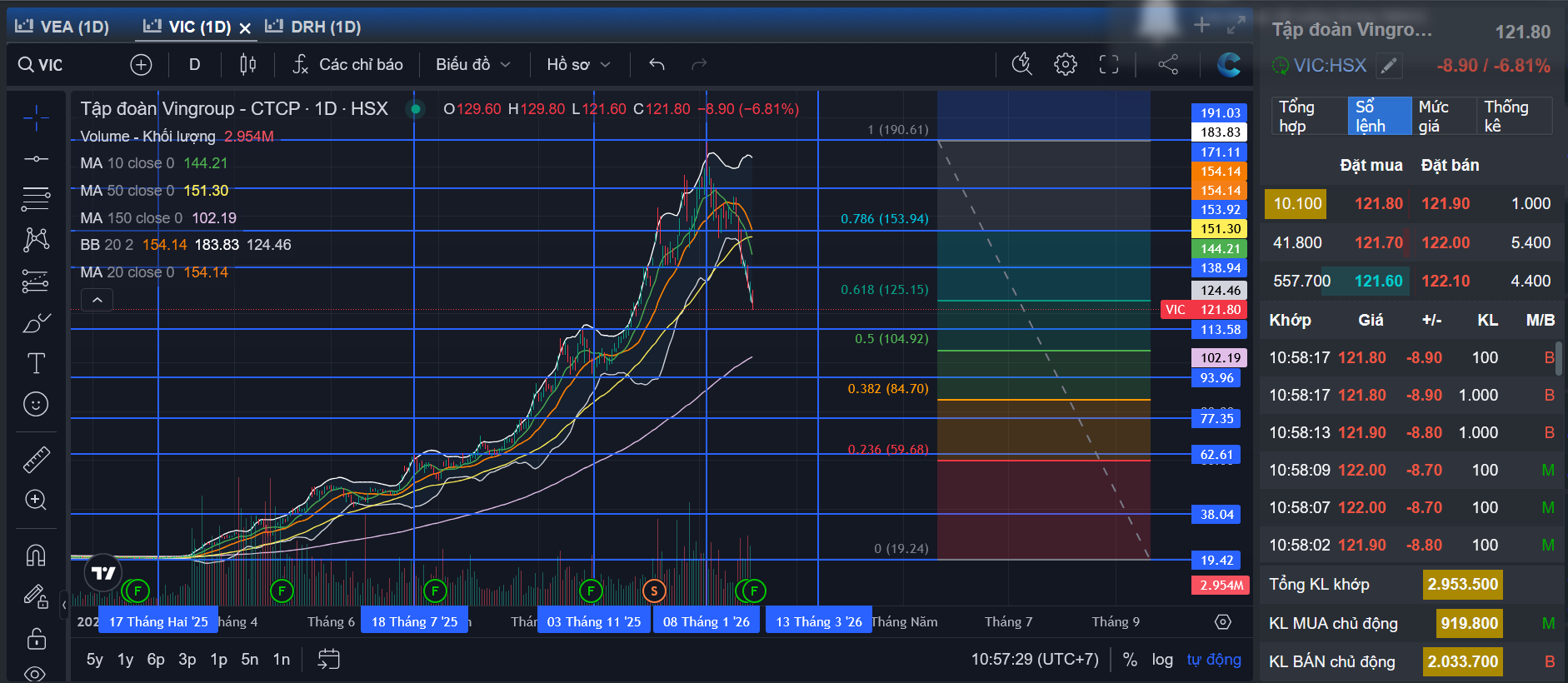The image size is (1568, 683).
Task: Add a new chart tab
Action: click(x=1201, y=25)
